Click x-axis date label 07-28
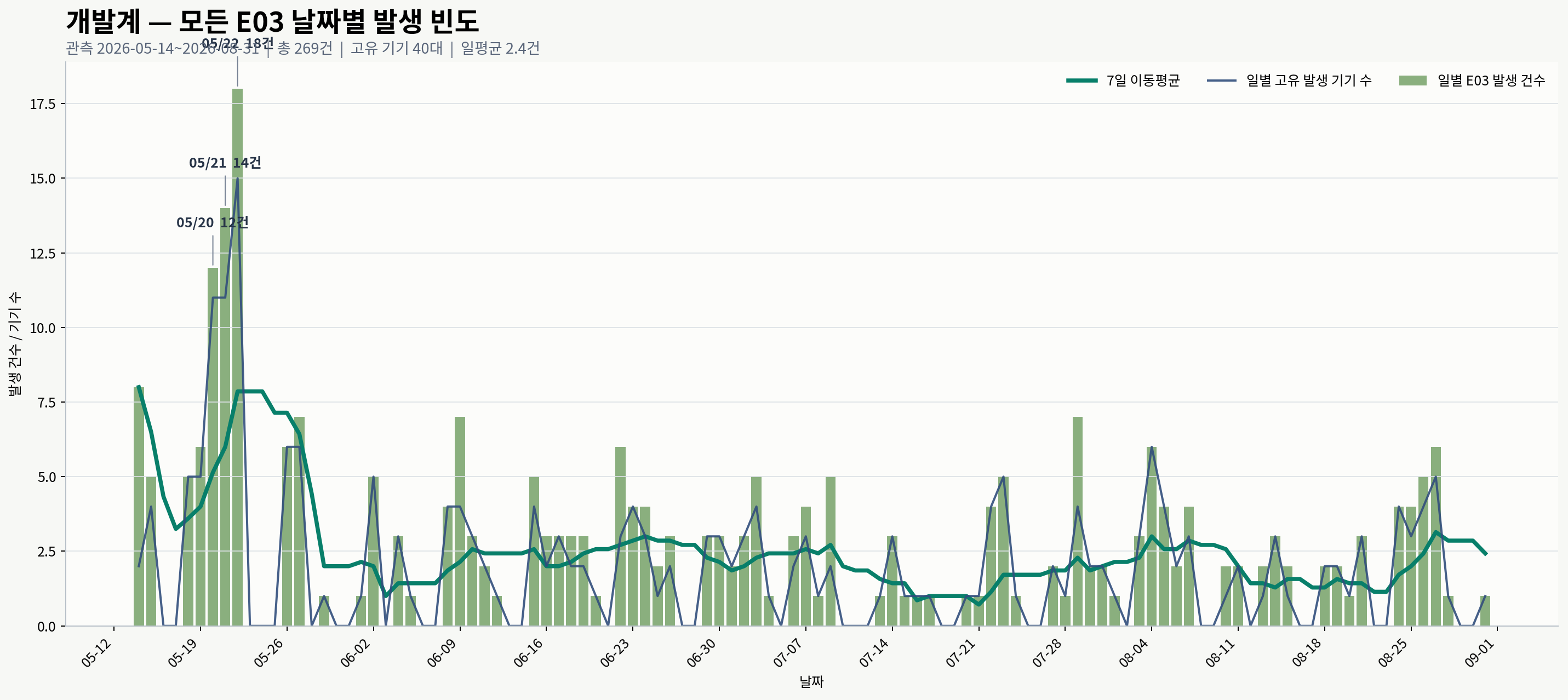 point(1048,652)
